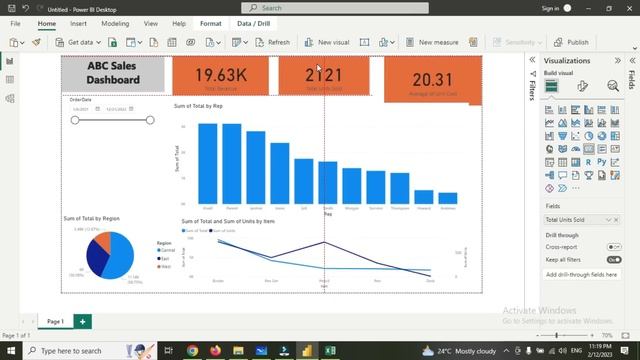Open Quick measure from ribbon

pyautogui.click(x=473, y=42)
